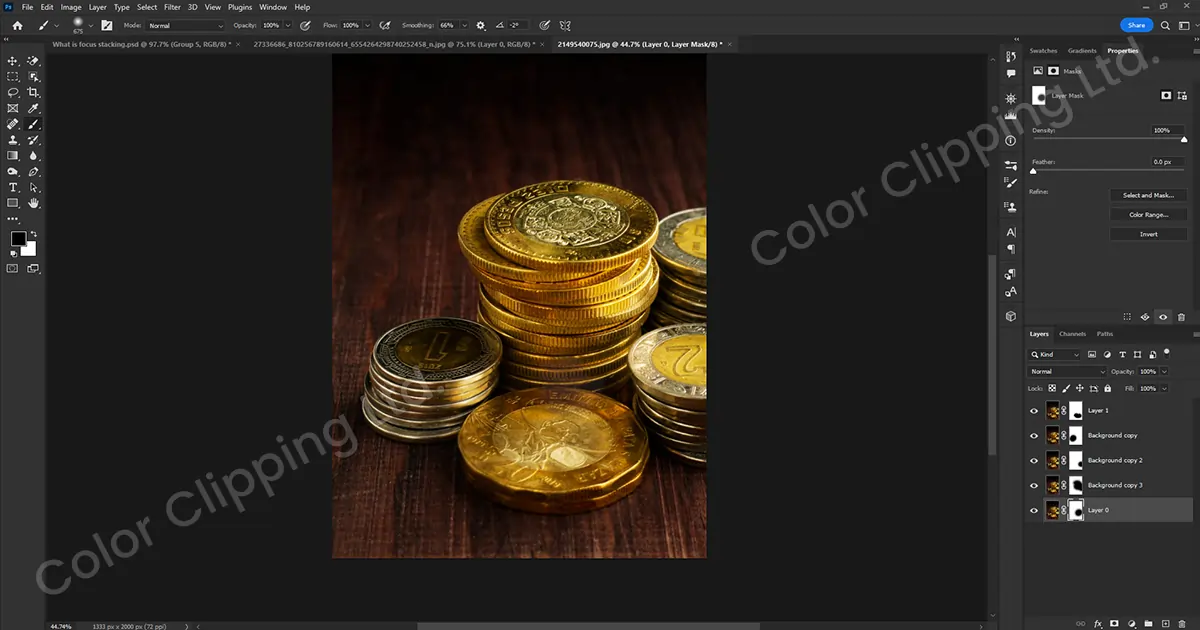Hide the Layer 0 layer
This screenshot has width=1200, height=630.
point(1034,510)
